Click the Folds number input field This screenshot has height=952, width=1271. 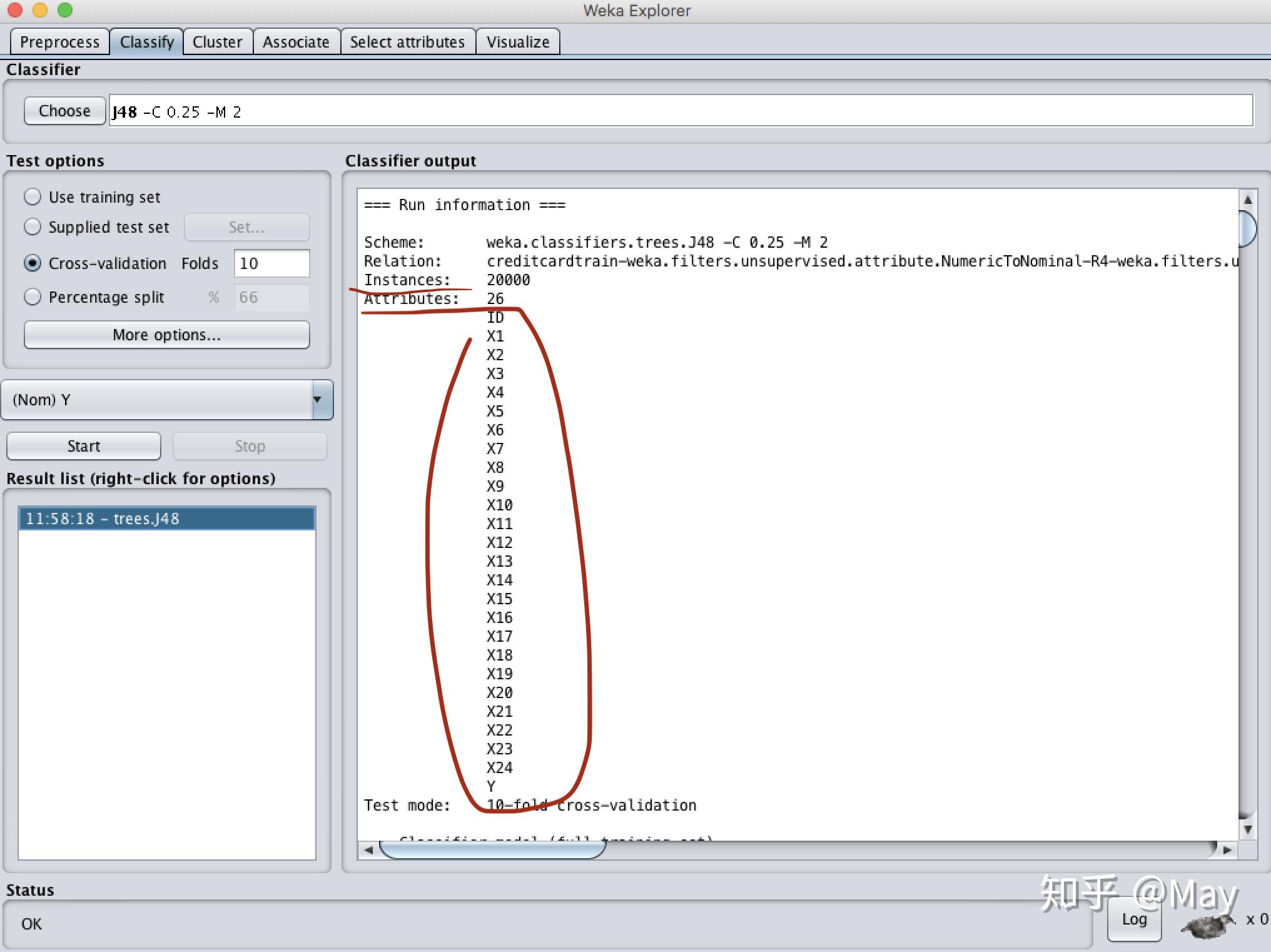pos(271,263)
